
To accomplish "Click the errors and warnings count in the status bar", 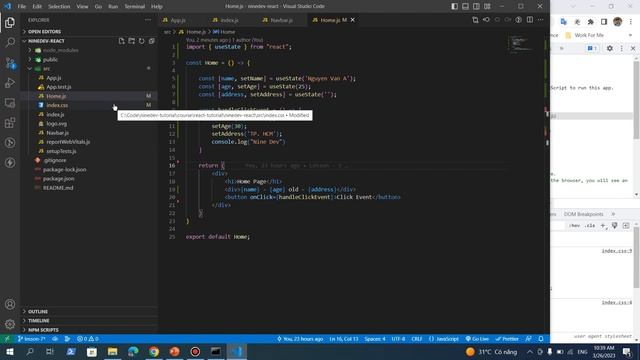I will point(88,339).
